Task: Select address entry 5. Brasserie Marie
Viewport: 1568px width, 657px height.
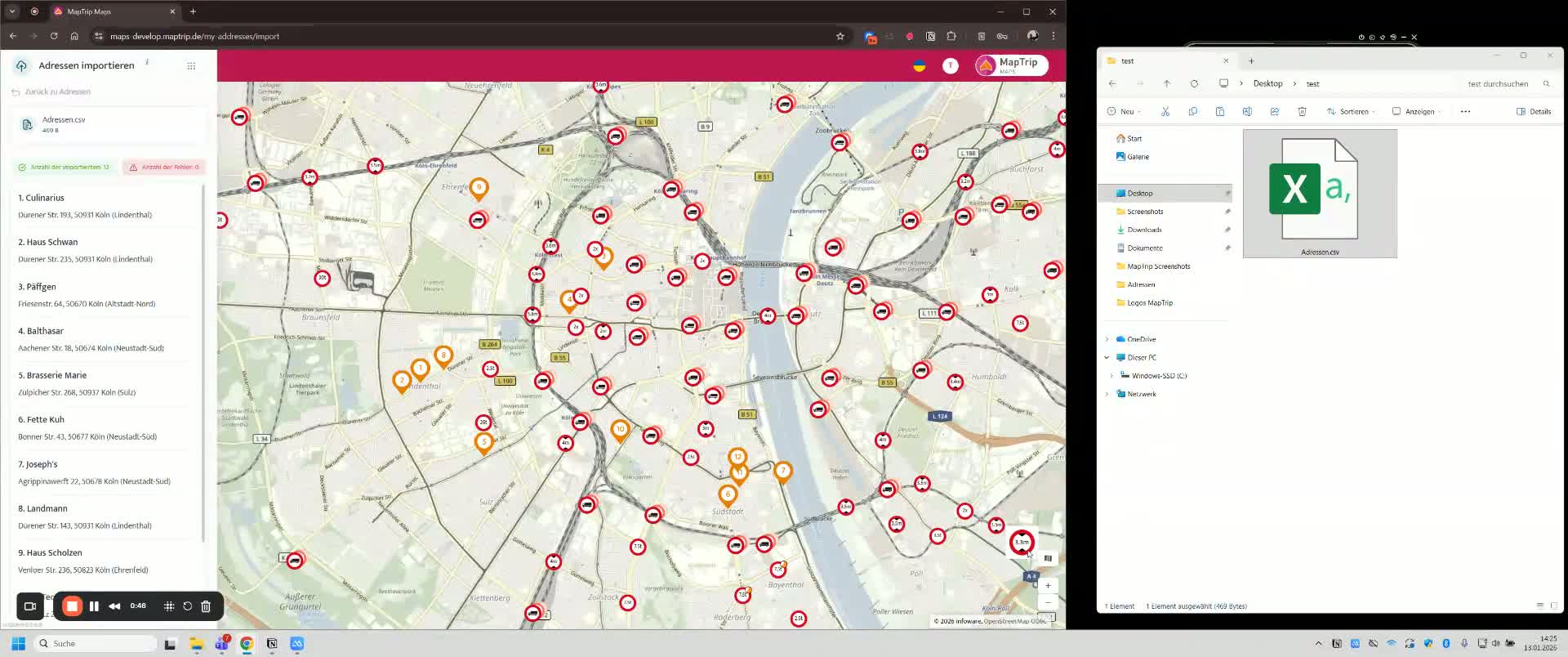Action: coord(106,383)
